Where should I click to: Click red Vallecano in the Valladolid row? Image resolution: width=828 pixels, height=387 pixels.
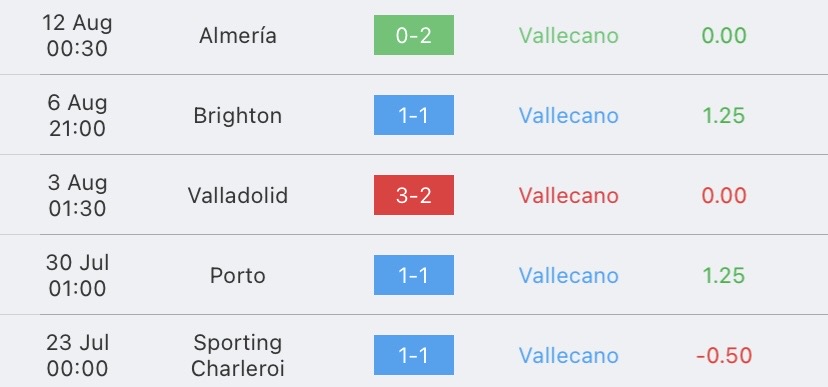568,195
